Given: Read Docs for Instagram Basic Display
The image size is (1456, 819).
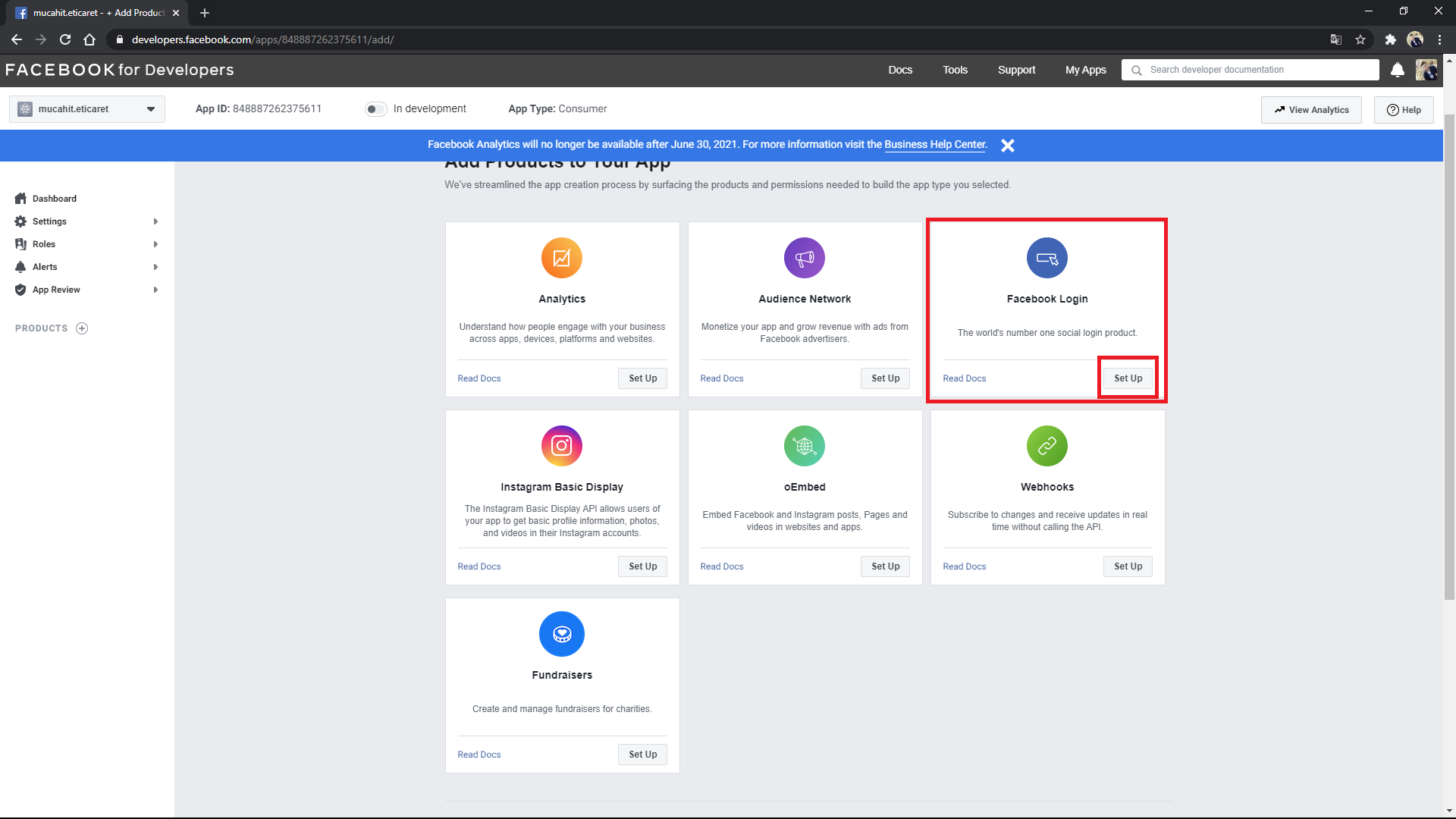Looking at the screenshot, I should pyautogui.click(x=479, y=566).
